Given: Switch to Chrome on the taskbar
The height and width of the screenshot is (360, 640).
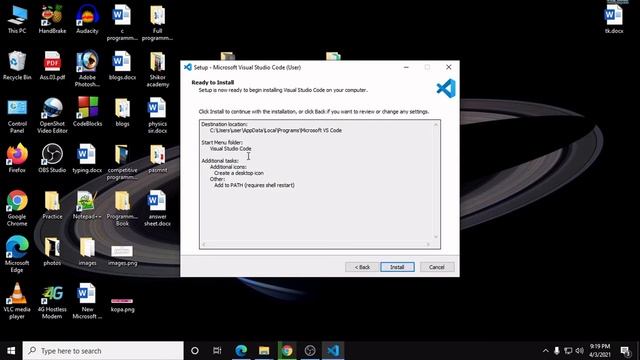Looking at the screenshot, I should pyautogui.click(x=287, y=351).
